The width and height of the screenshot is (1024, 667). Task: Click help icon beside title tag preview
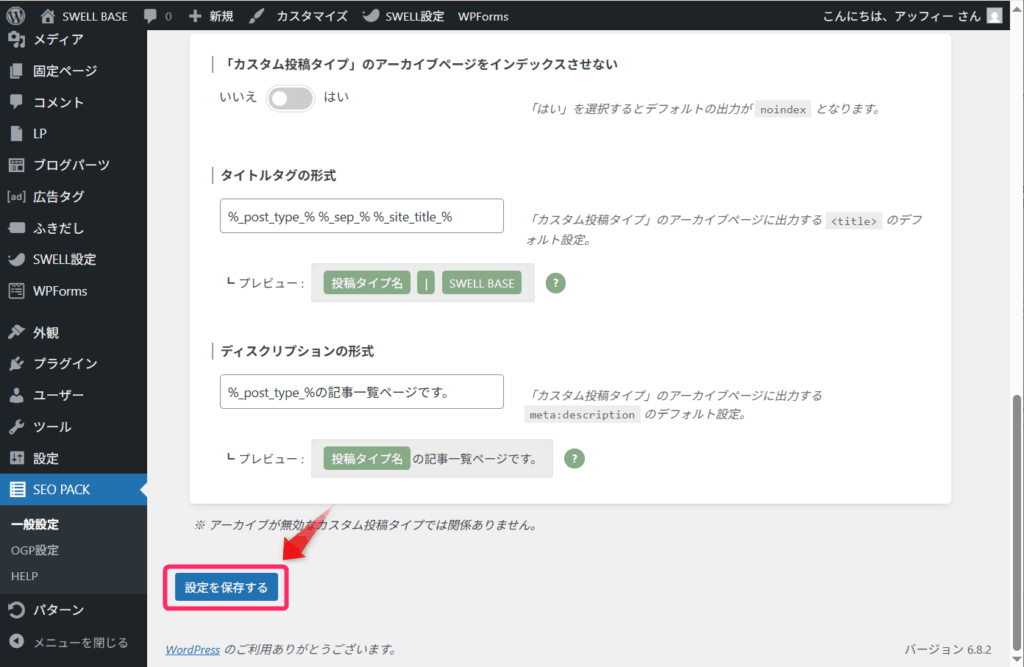[x=555, y=283]
